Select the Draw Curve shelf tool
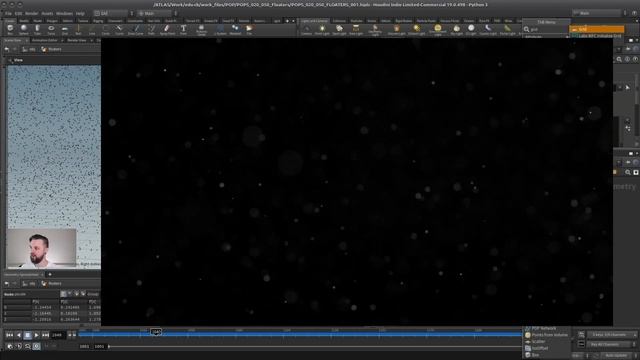Screen dimensions: 640x360 coord(136,29)
